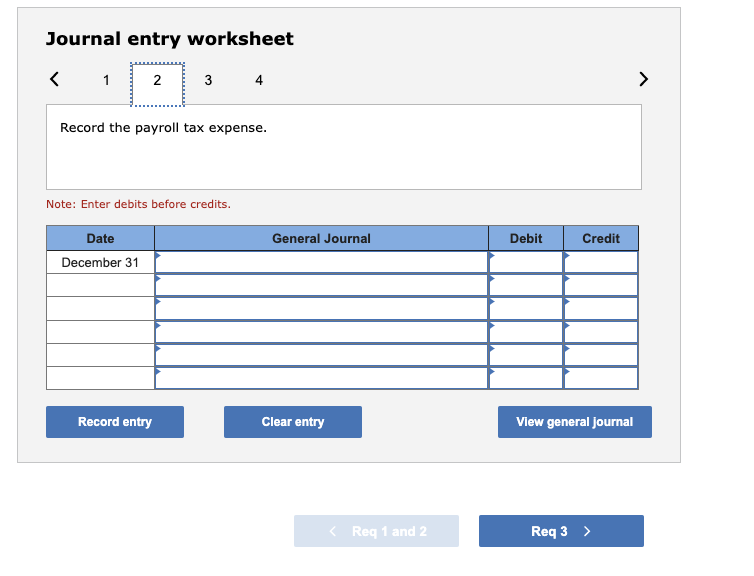The image size is (754, 576).
Task: Click Credit field in sixth row
Action: click(601, 378)
